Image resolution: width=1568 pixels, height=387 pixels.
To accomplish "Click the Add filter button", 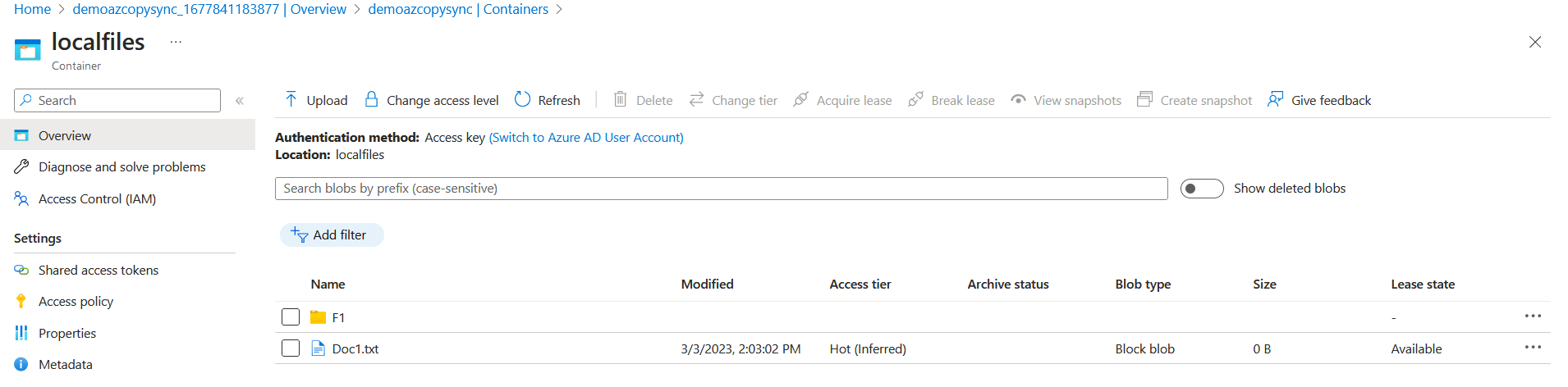I will 332,234.
